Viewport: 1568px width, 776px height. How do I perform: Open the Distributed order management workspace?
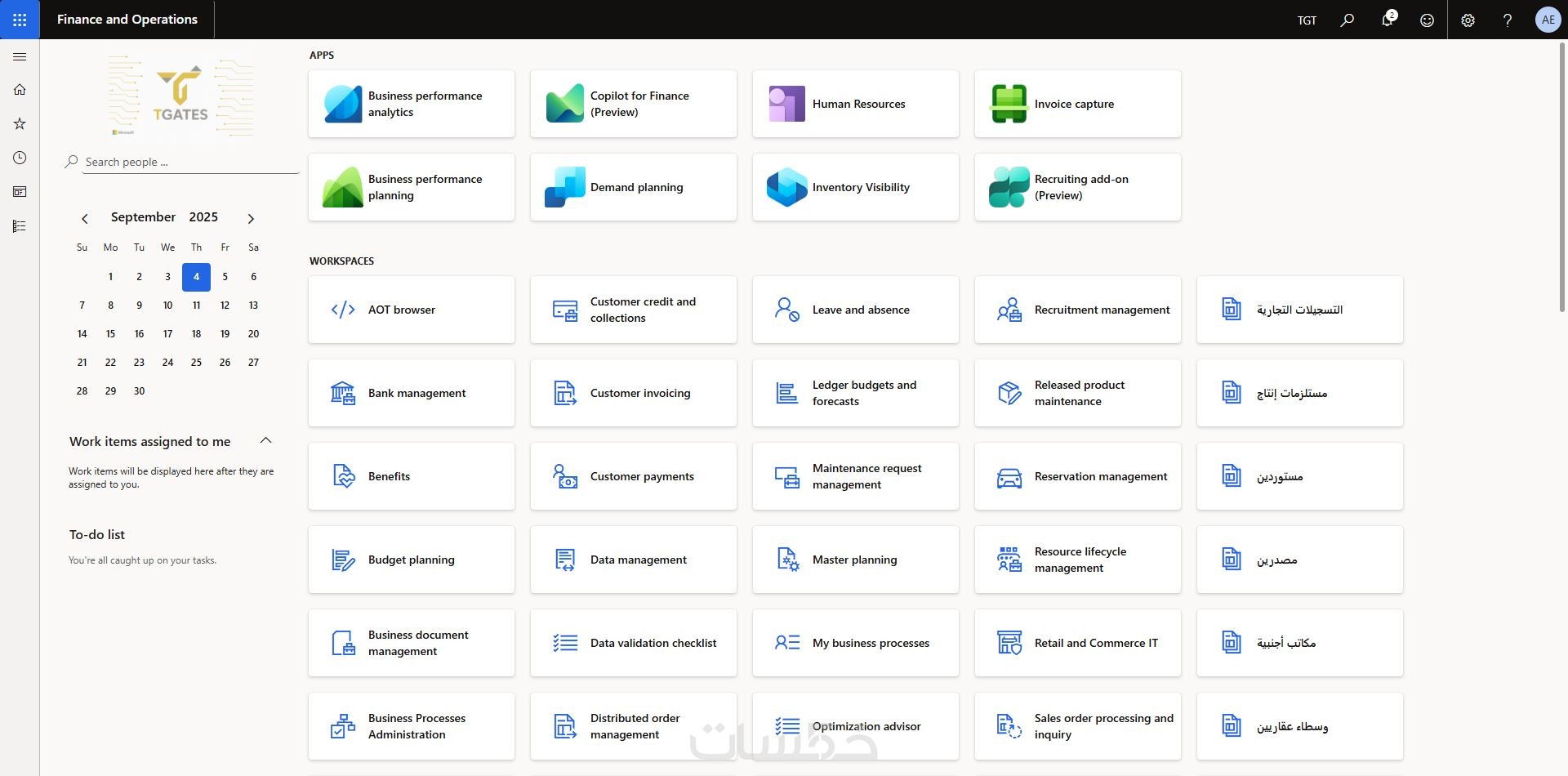tap(634, 726)
